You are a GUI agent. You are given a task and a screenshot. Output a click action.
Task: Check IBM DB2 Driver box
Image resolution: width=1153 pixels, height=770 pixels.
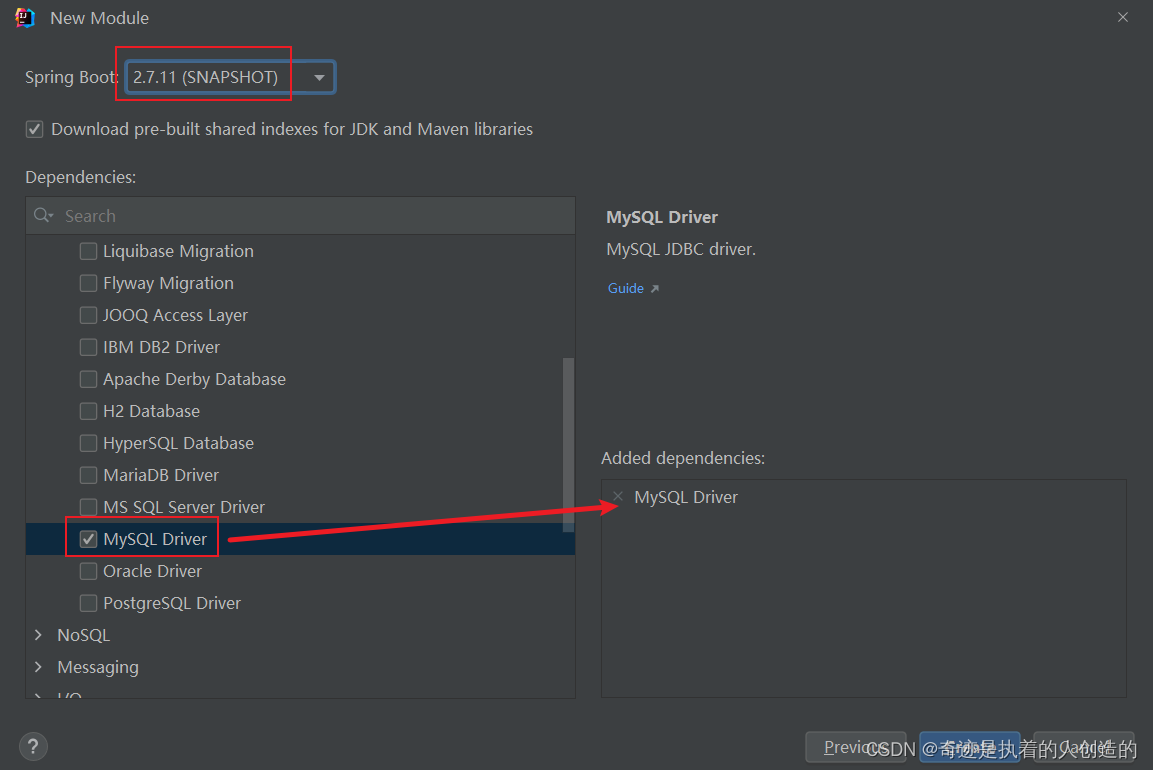88,347
